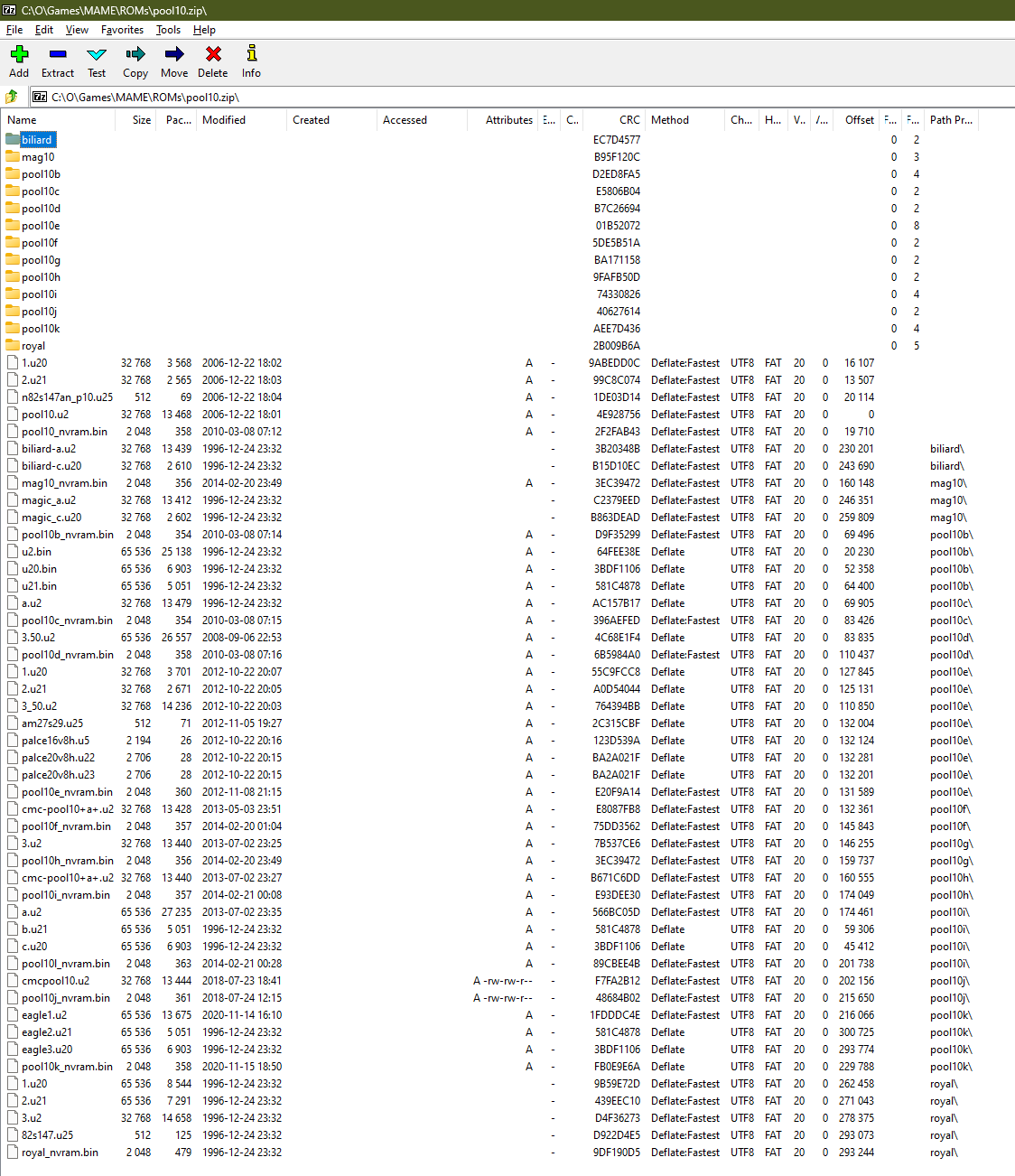Select the pool10_nvram.bin file
The width and height of the screenshot is (1015, 1176).
64,432
